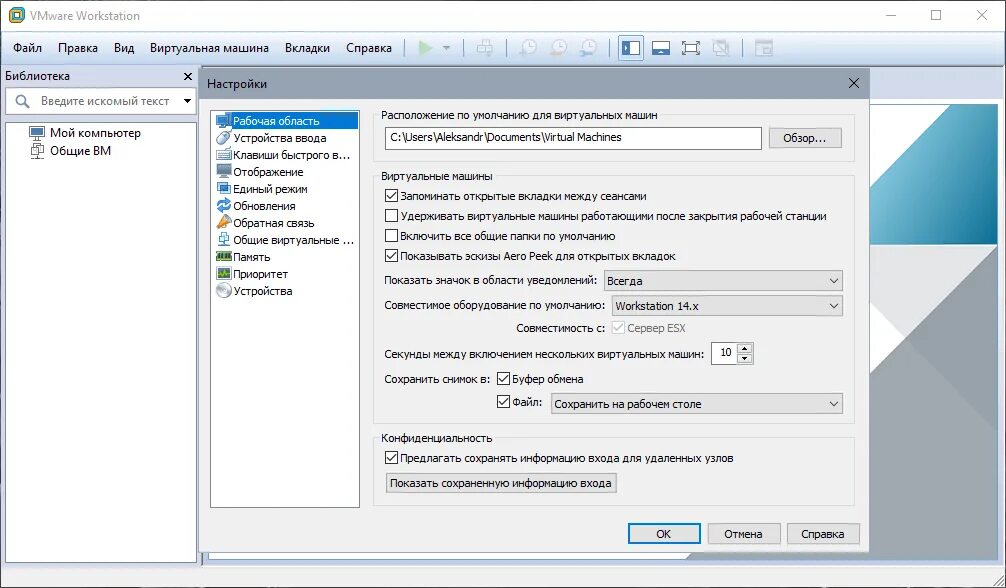Image resolution: width=1006 pixels, height=588 pixels.
Task: Click Показать сохраненную информацию входа button
Action: point(501,483)
